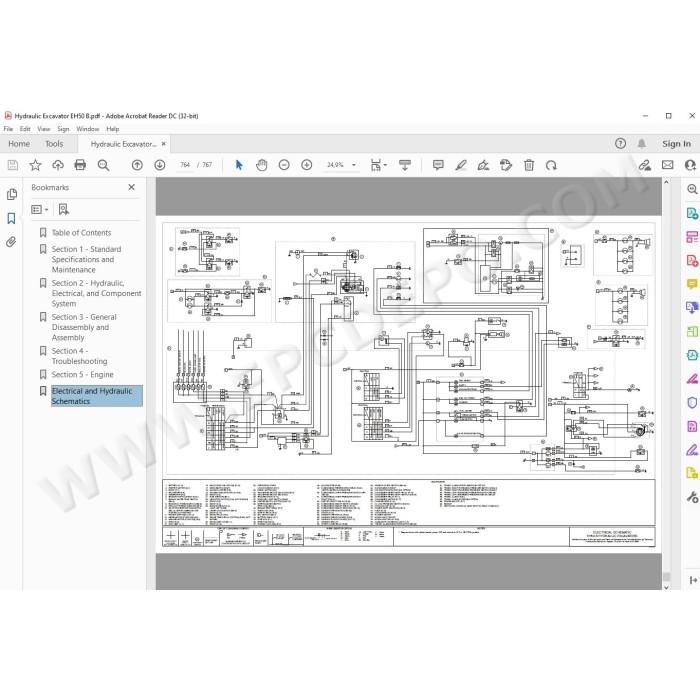Click the Selection arrow tool
The width and height of the screenshot is (700, 700).
[239, 165]
